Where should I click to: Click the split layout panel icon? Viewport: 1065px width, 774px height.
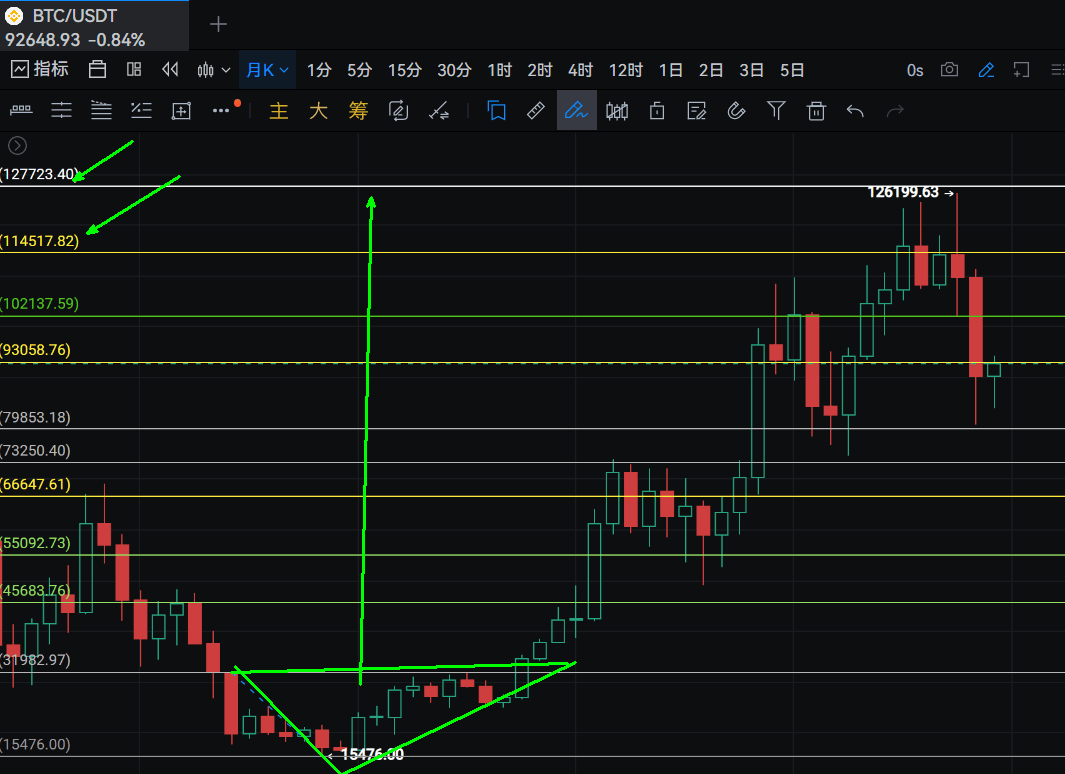click(134, 70)
